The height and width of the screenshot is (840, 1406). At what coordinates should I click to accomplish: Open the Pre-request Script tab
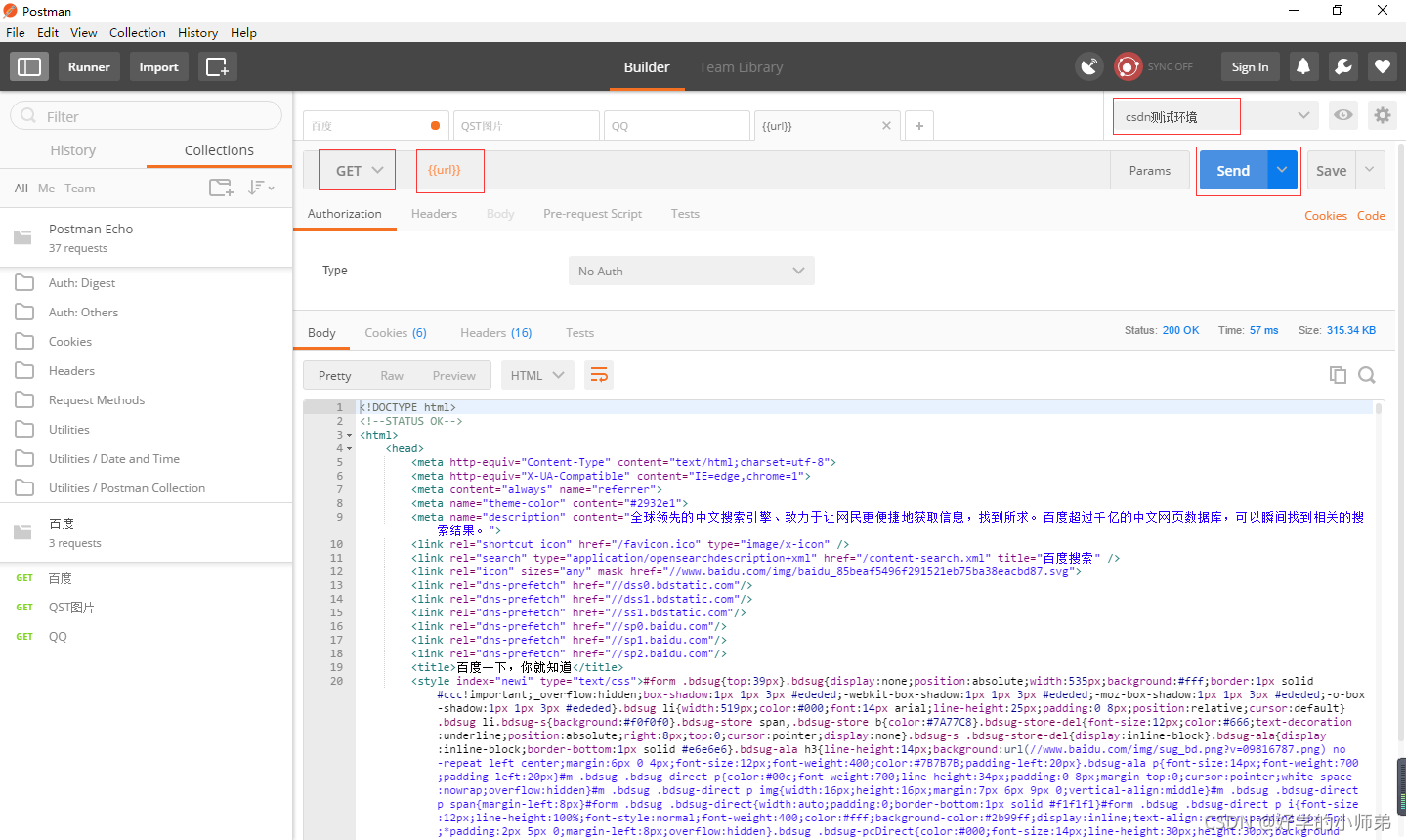[x=592, y=214]
